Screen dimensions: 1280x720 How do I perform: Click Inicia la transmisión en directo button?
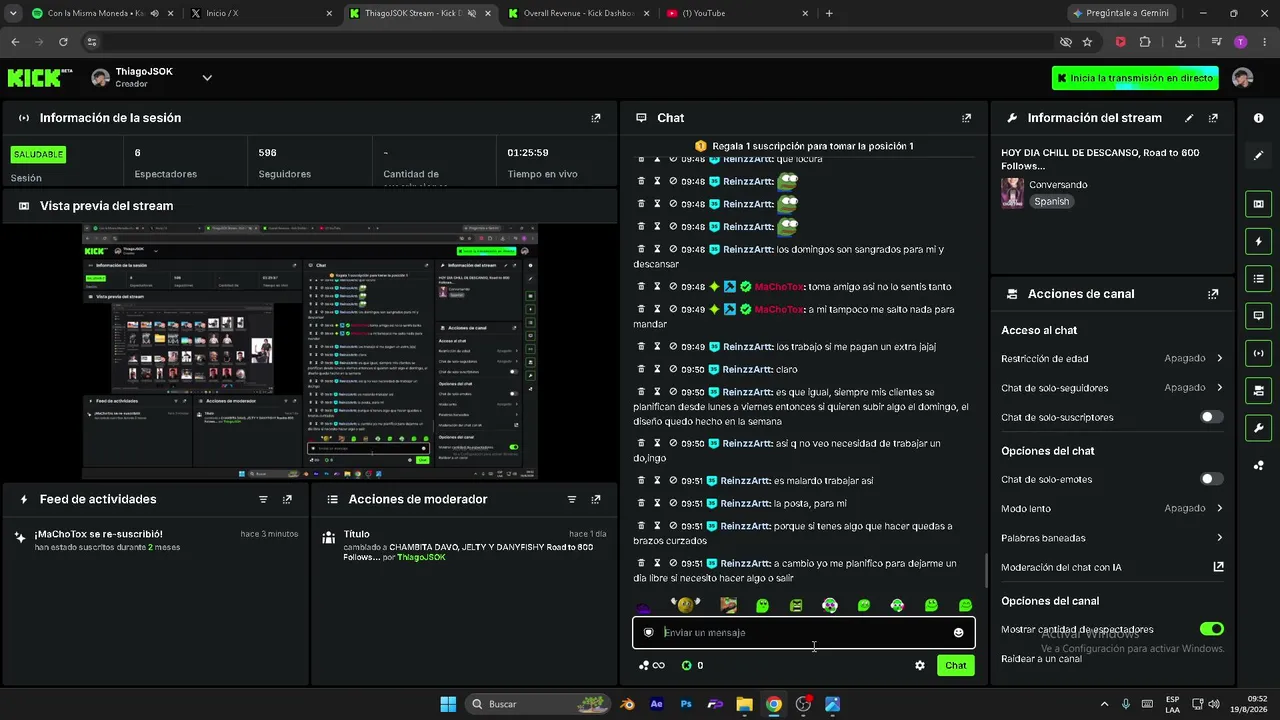[1135, 78]
